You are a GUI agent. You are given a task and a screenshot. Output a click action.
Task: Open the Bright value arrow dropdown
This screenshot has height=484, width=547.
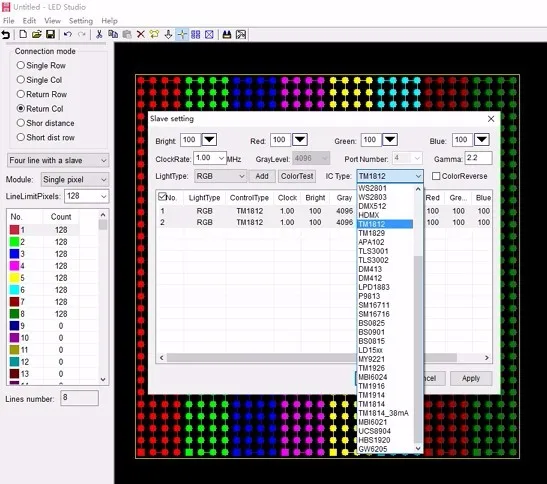tap(209, 140)
